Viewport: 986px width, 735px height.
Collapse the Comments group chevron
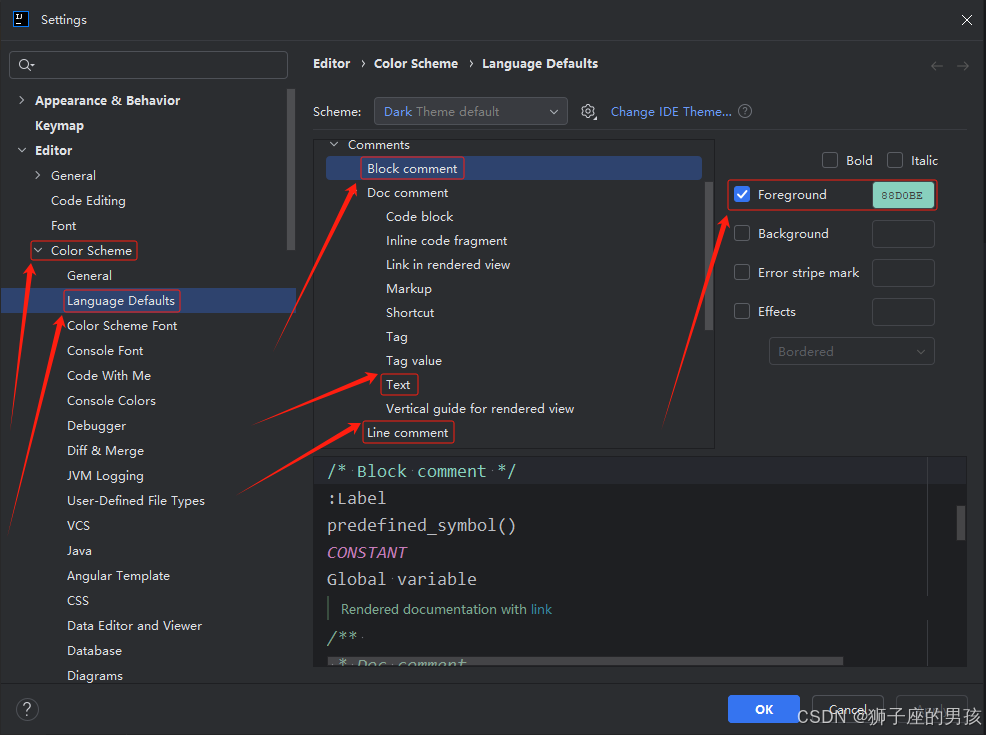[334, 145]
